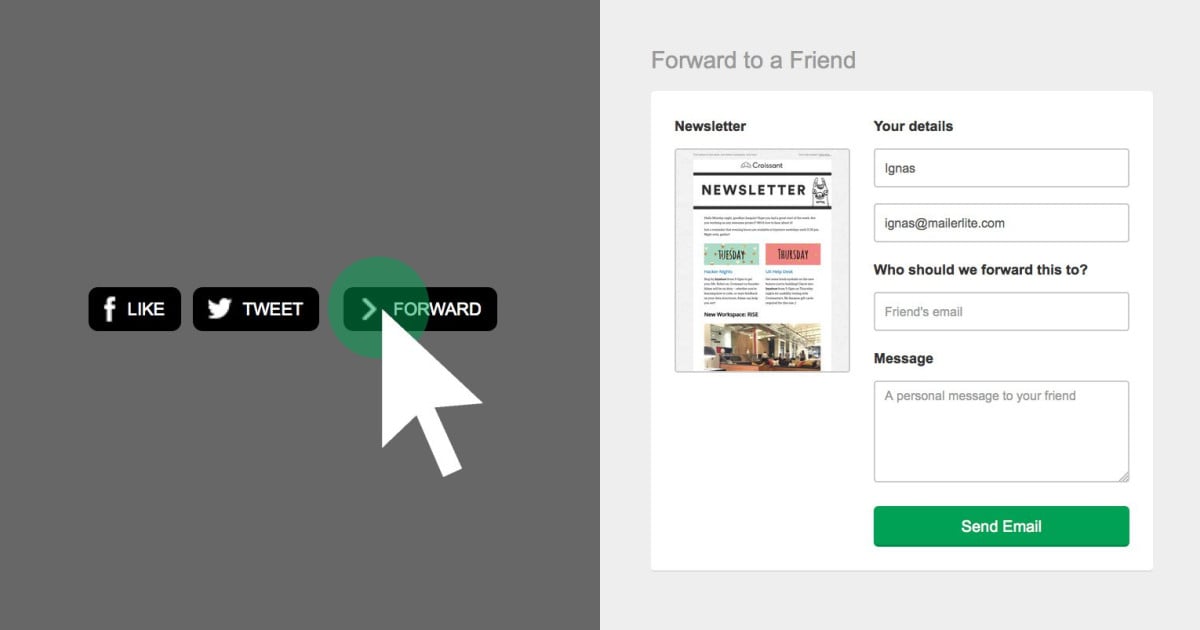Open the UX Help Desk link

tap(780, 272)
